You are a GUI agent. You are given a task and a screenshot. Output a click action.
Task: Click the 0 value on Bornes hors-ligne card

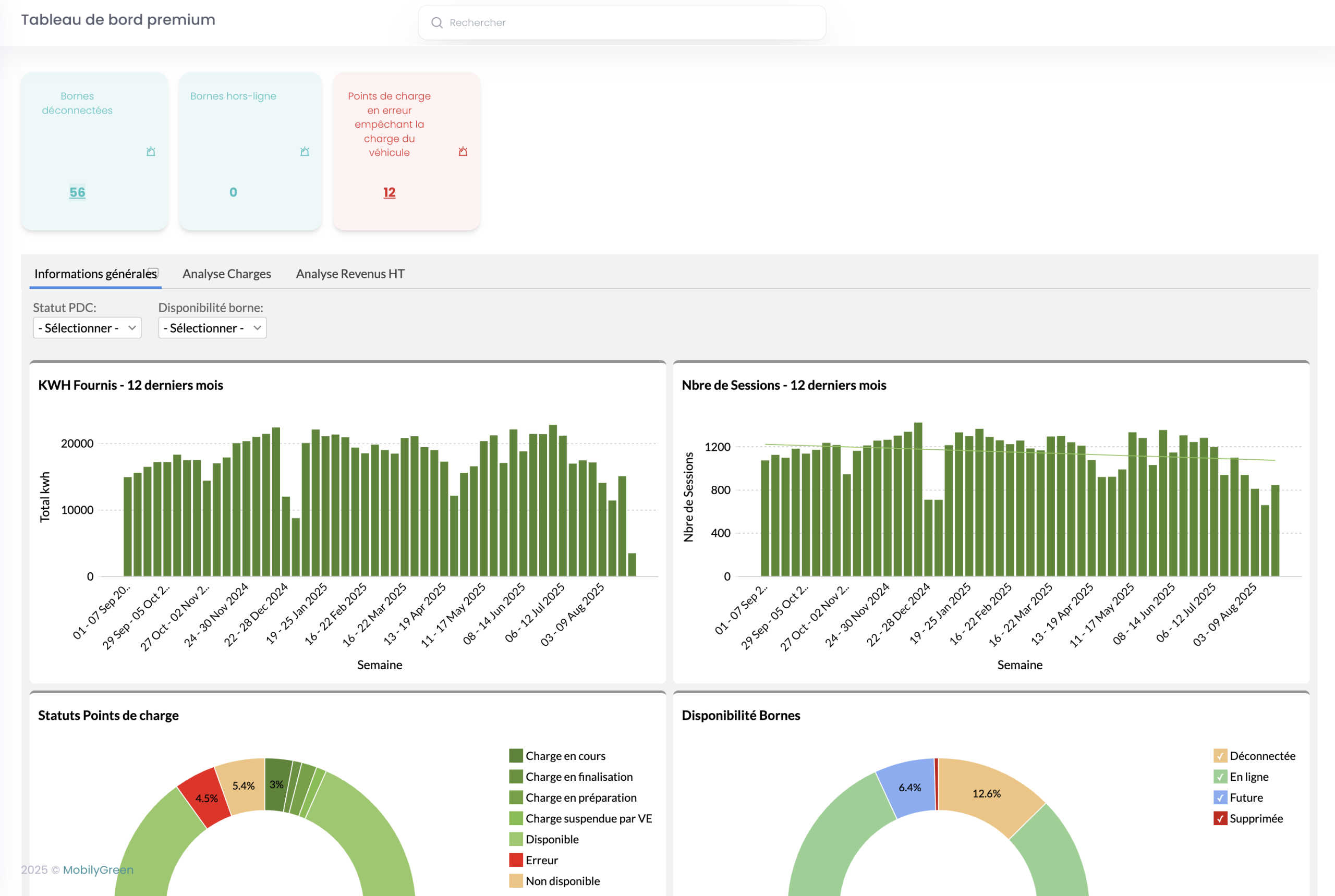pos(233,192)
